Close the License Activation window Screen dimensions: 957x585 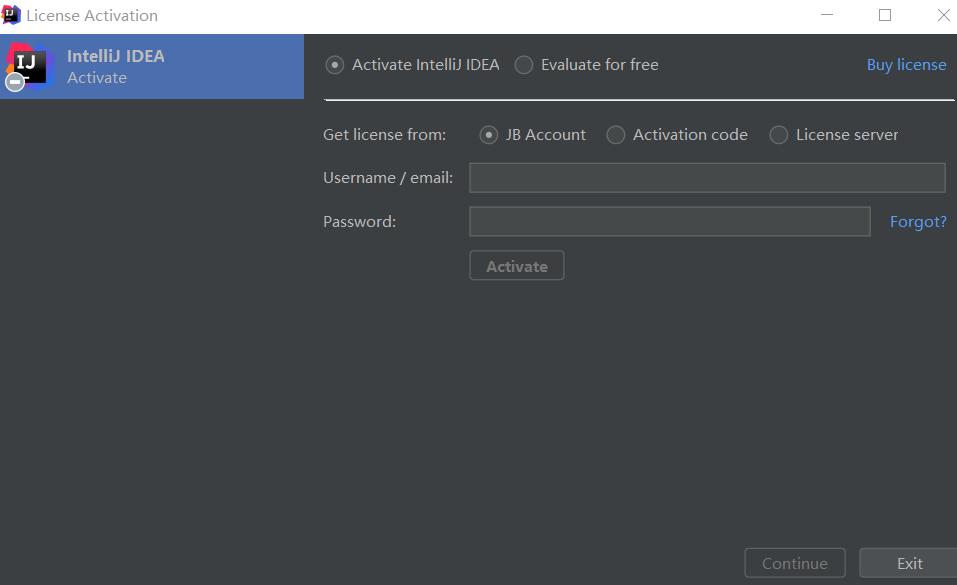point(944,15)
